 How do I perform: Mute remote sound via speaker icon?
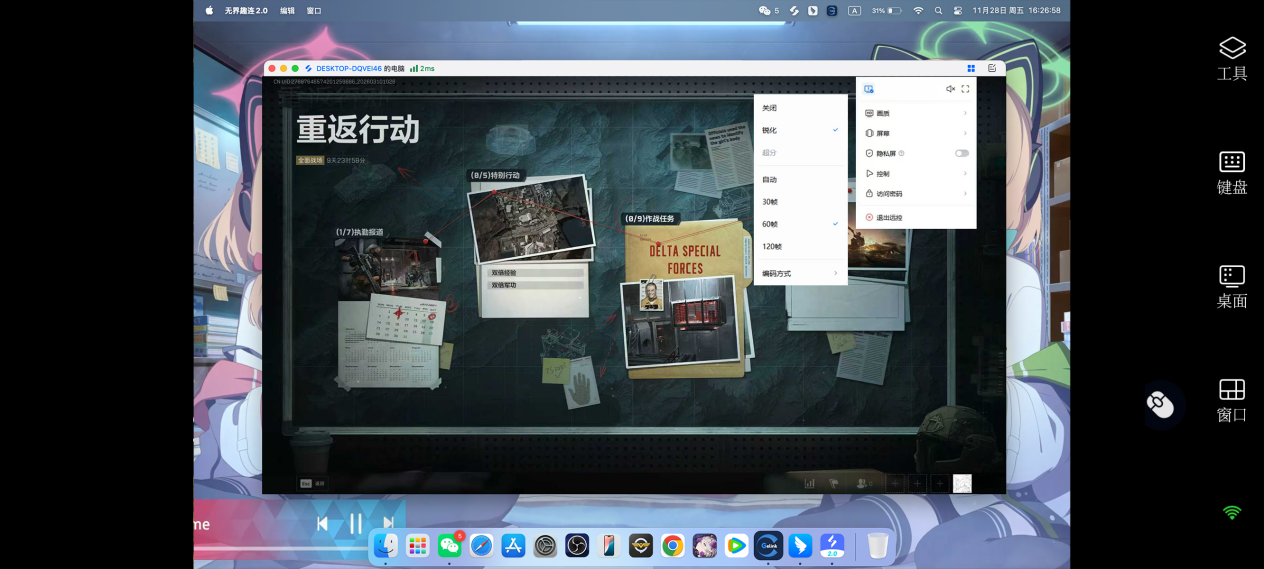(x=950, y=89)
